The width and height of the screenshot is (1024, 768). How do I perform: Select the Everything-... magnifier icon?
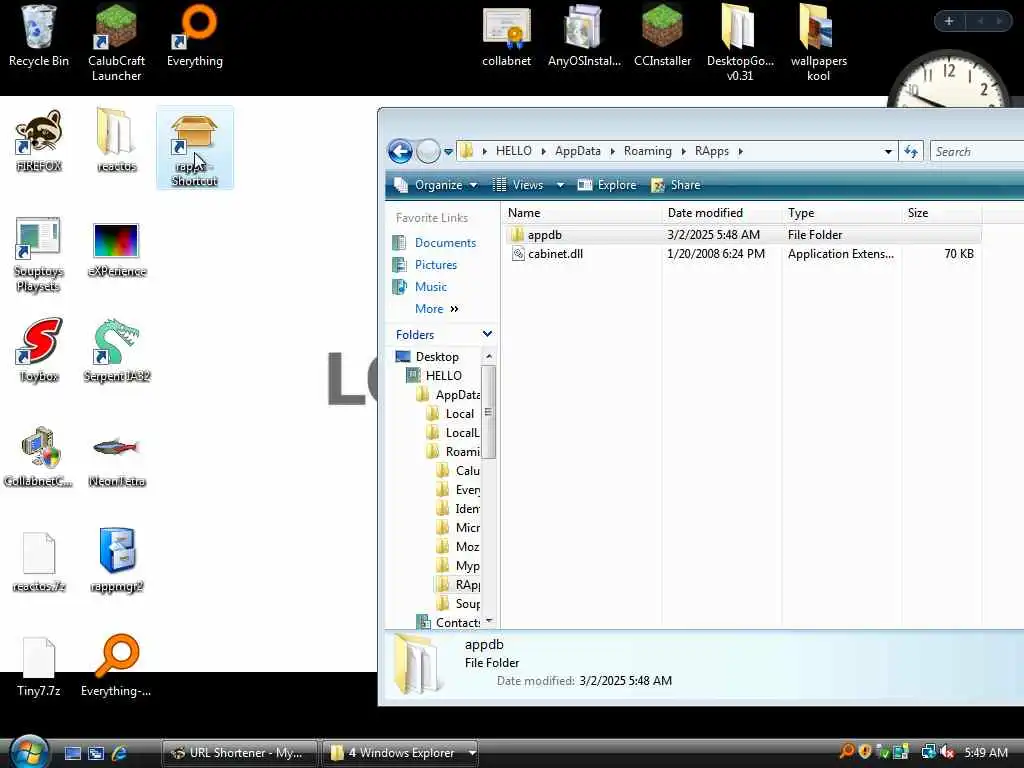116,665
